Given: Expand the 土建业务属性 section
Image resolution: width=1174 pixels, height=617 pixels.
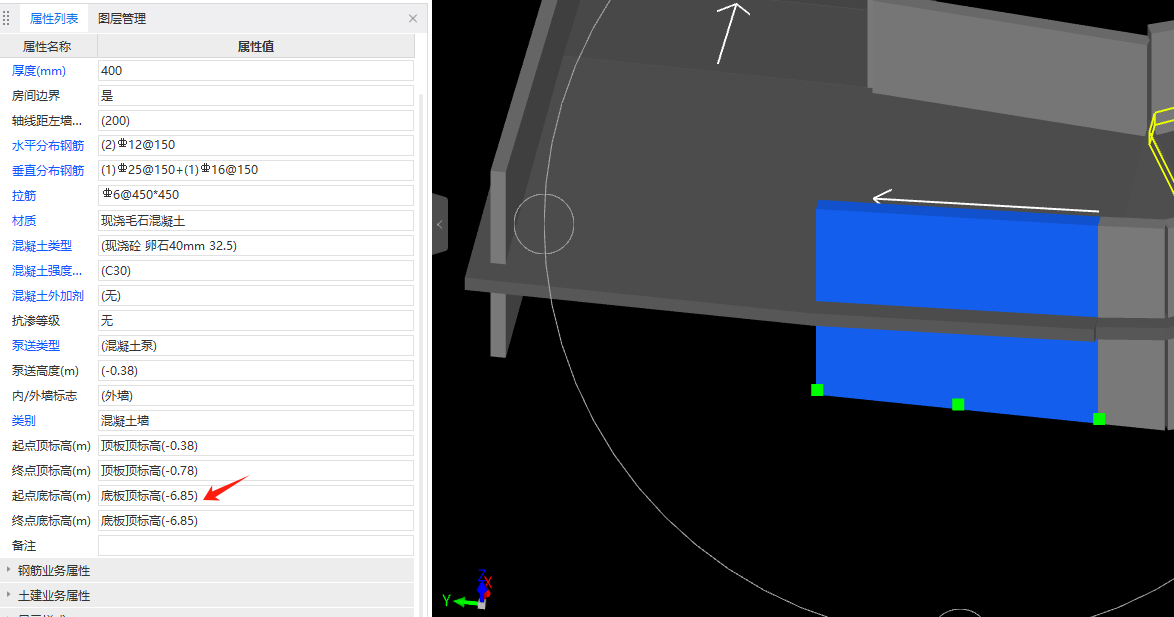Looking at the screenshot, I should [x=54, y=595].
